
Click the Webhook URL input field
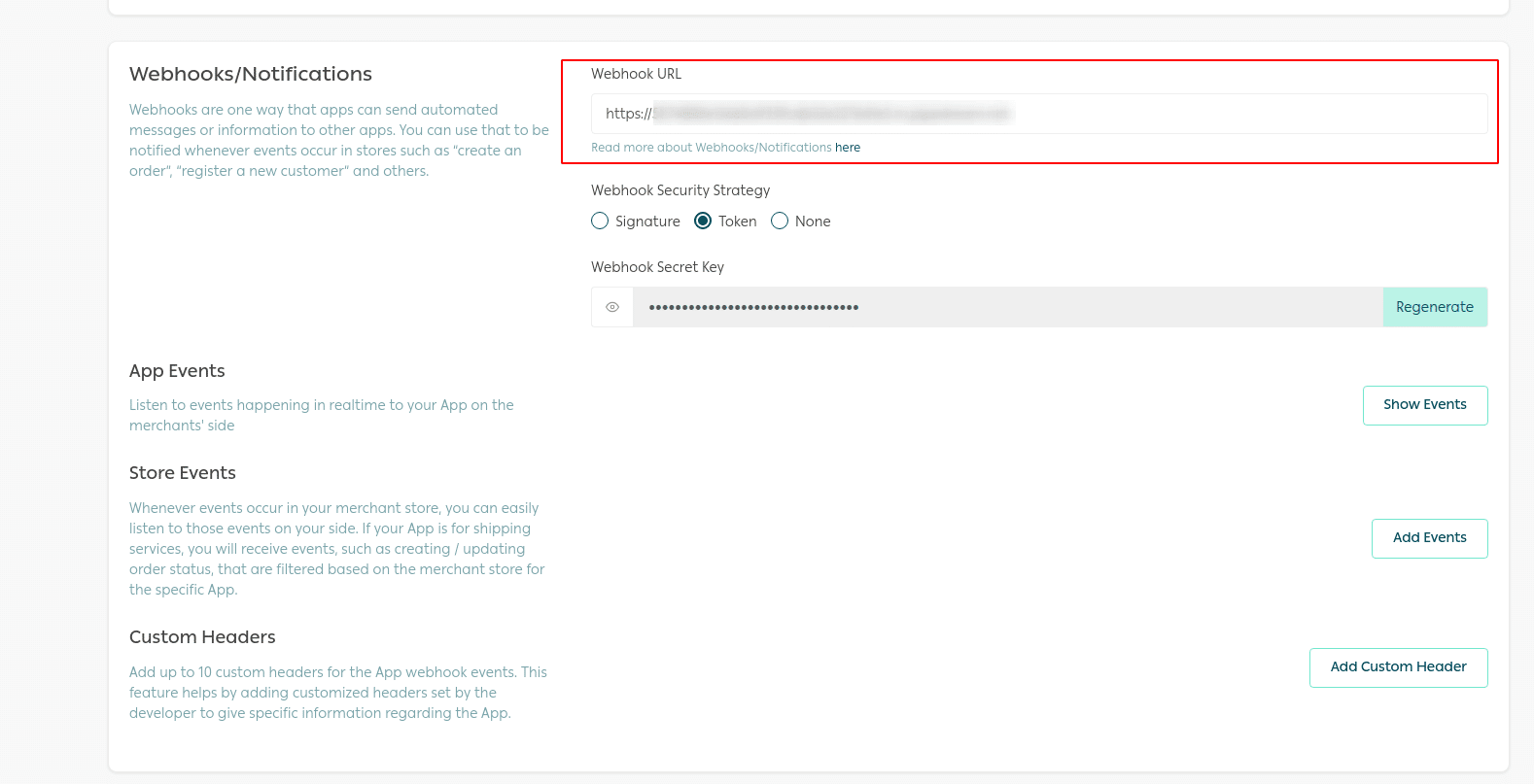(1038, 114)
